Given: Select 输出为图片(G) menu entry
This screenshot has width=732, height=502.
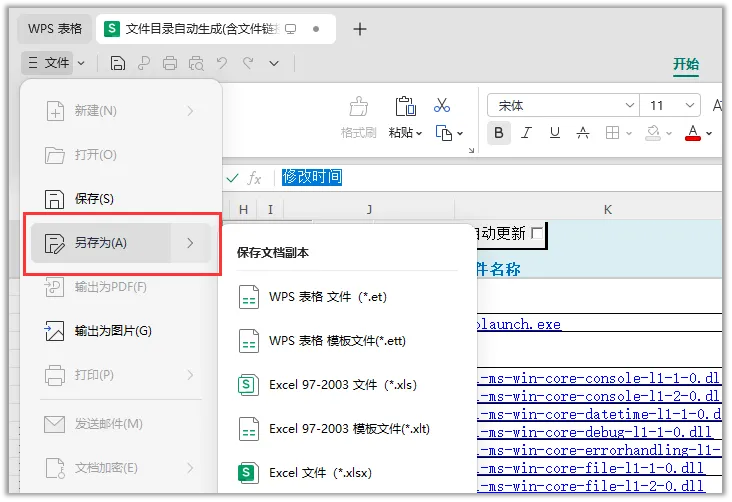Looking at the screenshot, I should pos(120,331).
